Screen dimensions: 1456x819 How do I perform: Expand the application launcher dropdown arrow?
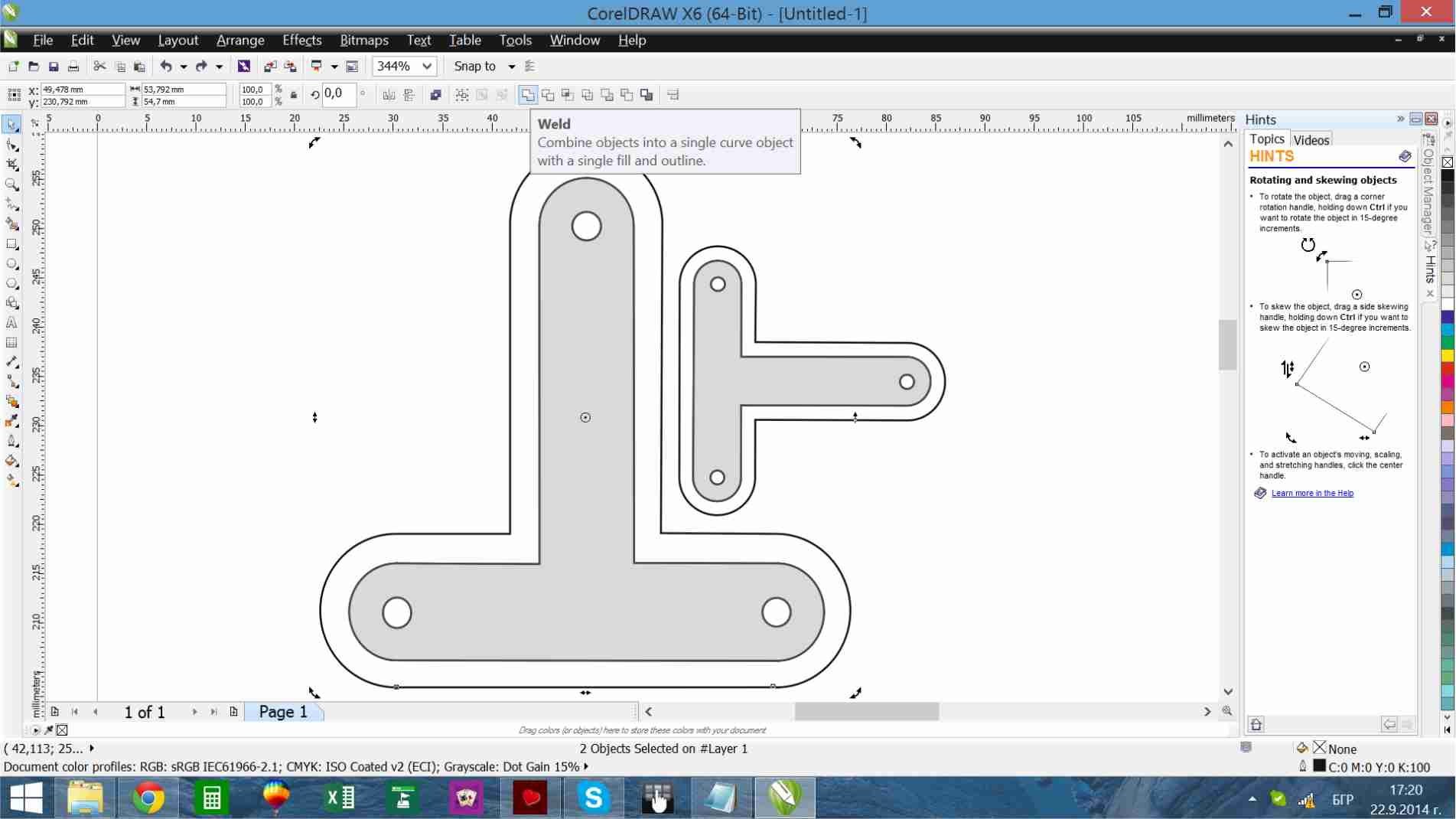pyautogui.click(x=334, y=67)
